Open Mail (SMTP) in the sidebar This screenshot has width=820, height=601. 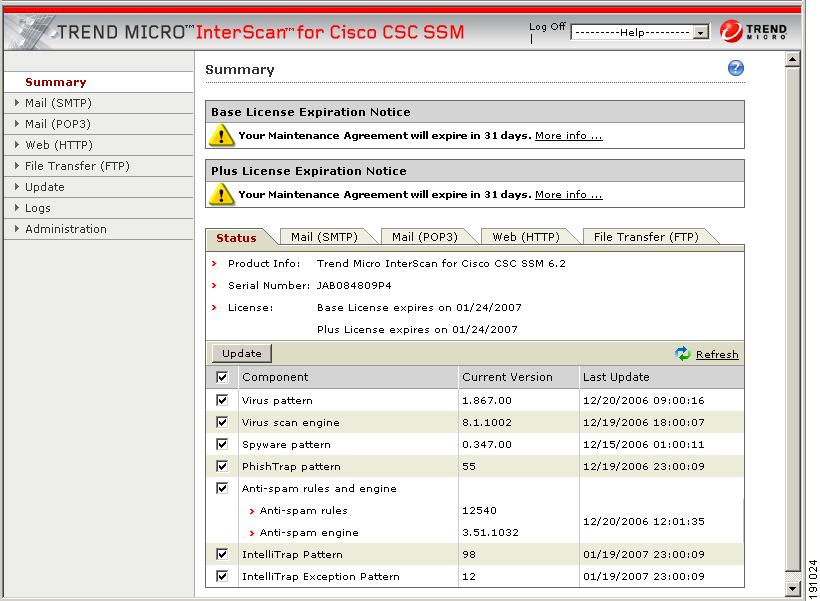click(x=58, y=103)
